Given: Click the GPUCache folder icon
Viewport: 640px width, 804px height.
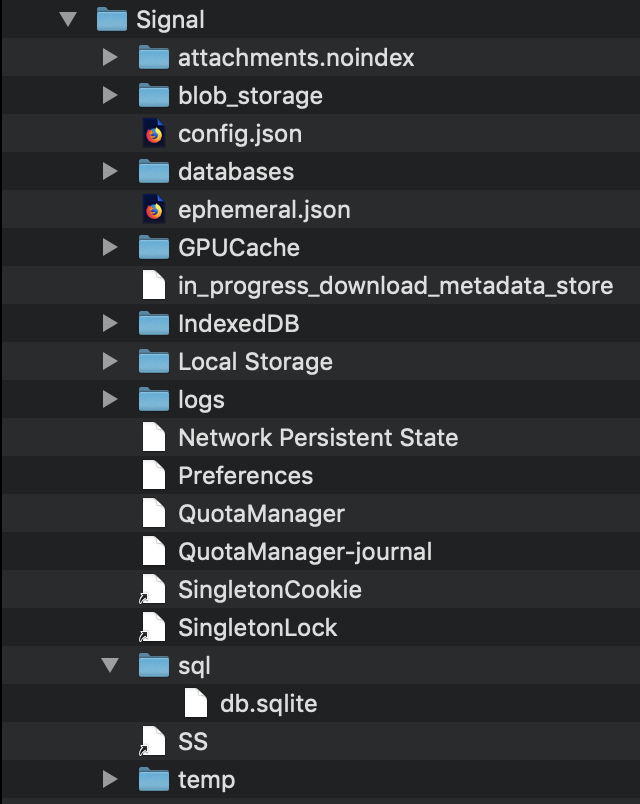Looking at the screenshot, I should [x=154, y=247].
